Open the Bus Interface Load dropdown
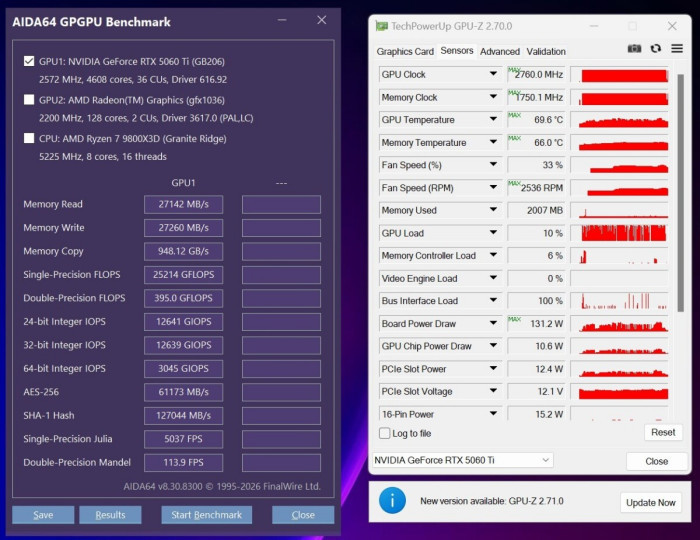This screenshot has height=540, width=700. tap(493, 300)
